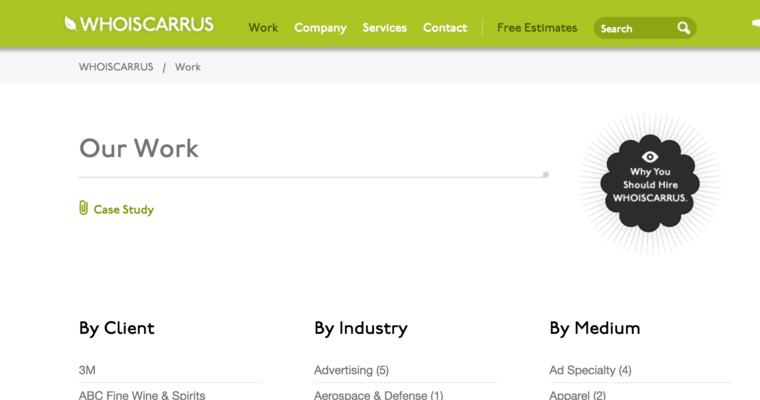Click the Work breadcrumb item

point(188,67)
